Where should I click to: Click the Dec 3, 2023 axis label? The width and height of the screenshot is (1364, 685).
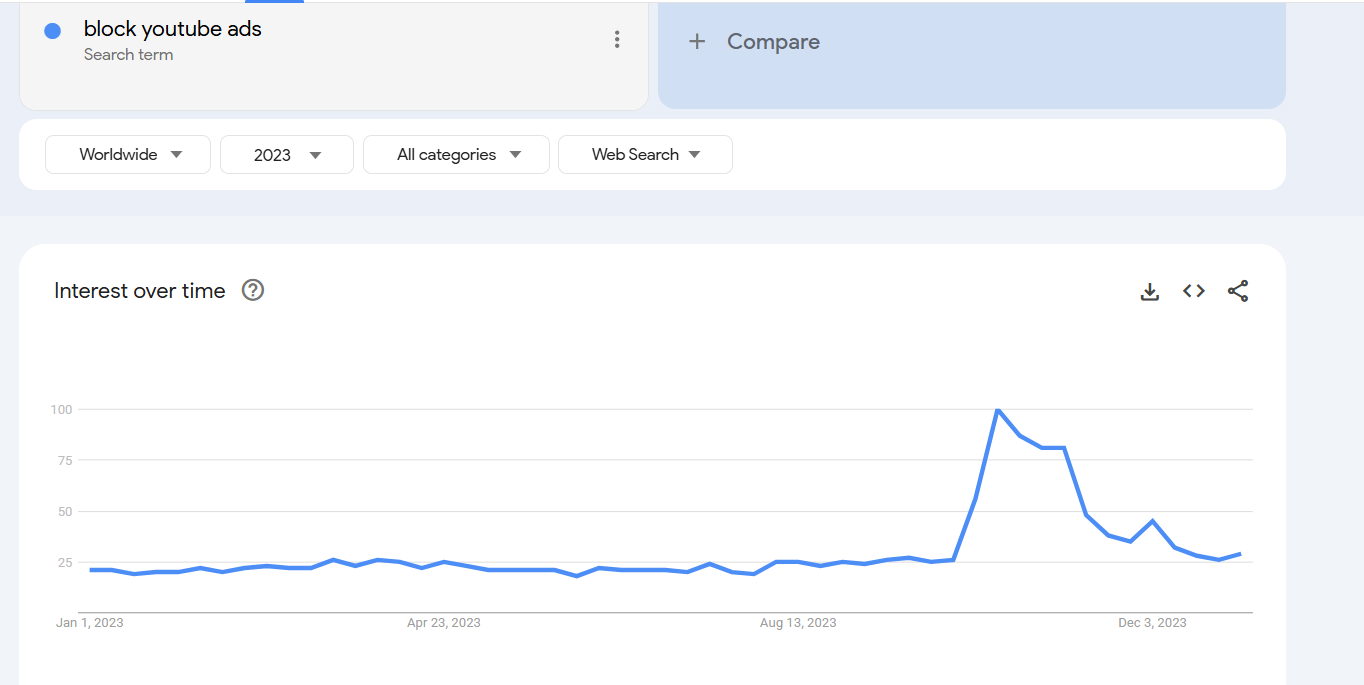[1152, 623]
